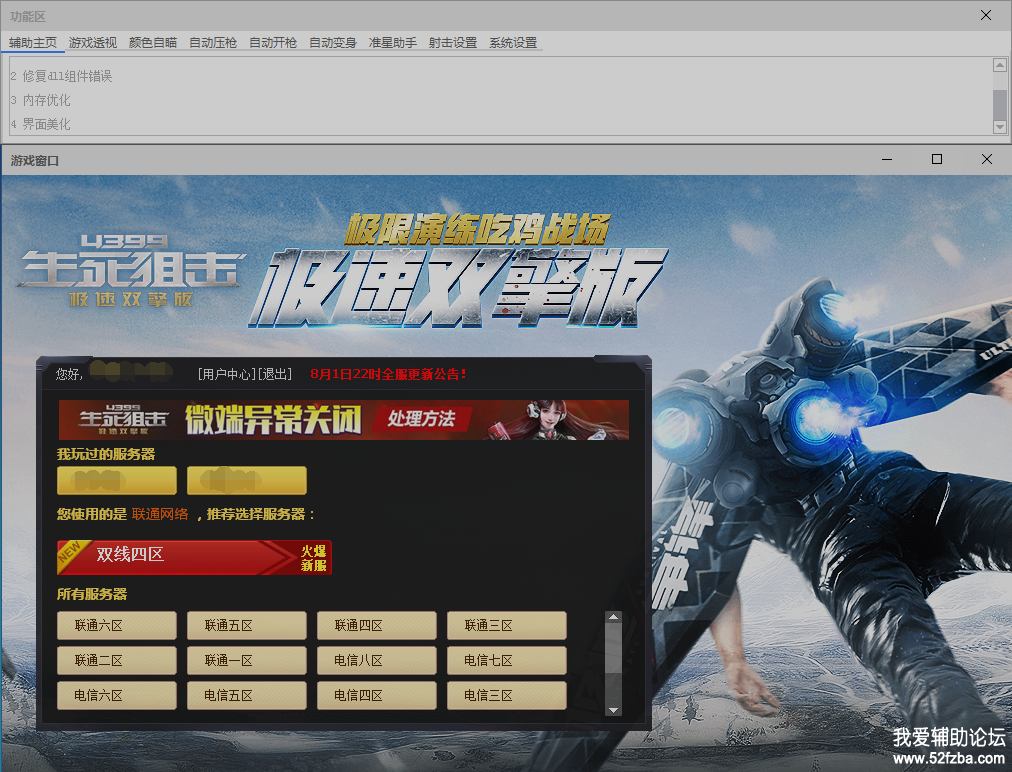Click the 退出 logout link
The height and width of the screenshot is (772, 1012).
(275, 374)
